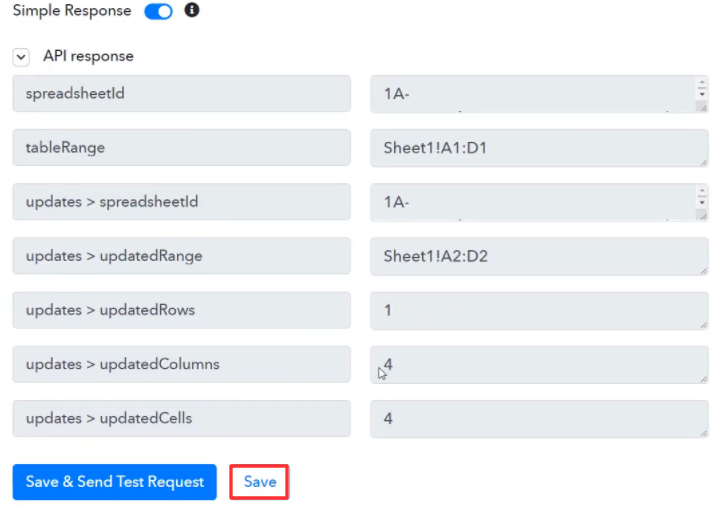
Task: Collapse the API response section
Action: pos(21,57)
